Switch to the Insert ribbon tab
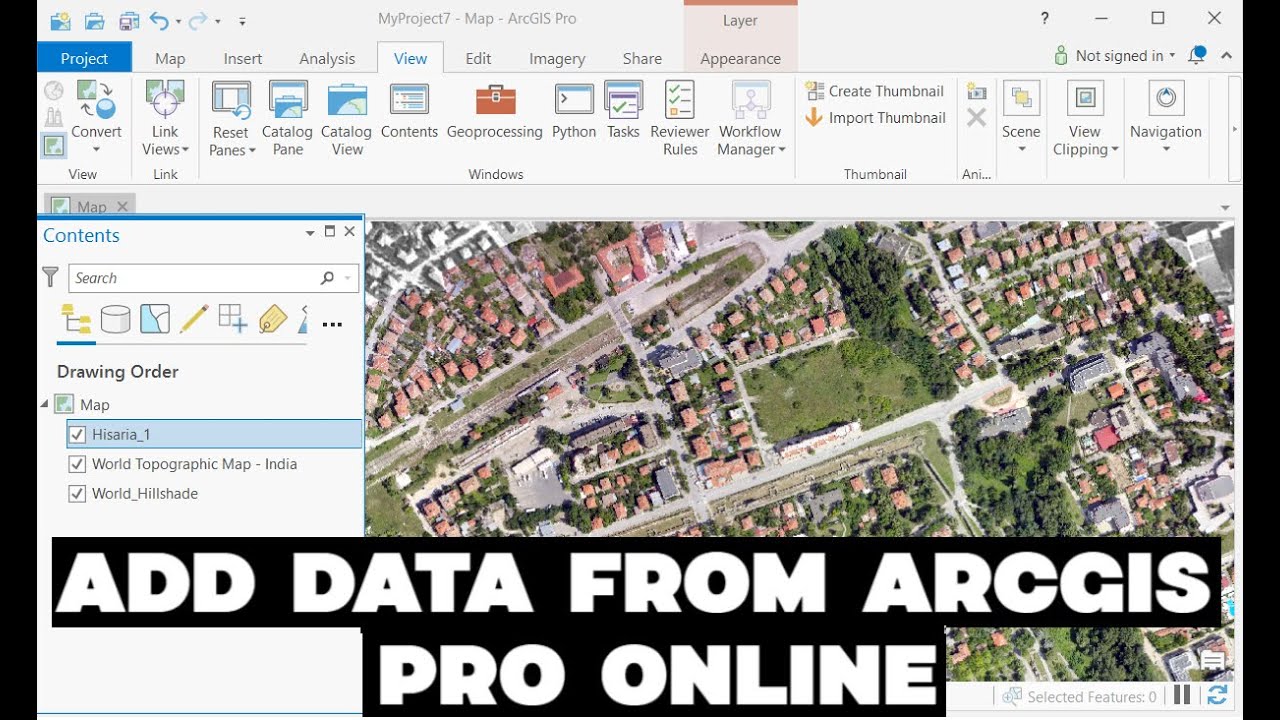The height and width of the screenshot is (720, 1280). coord(243,58)
